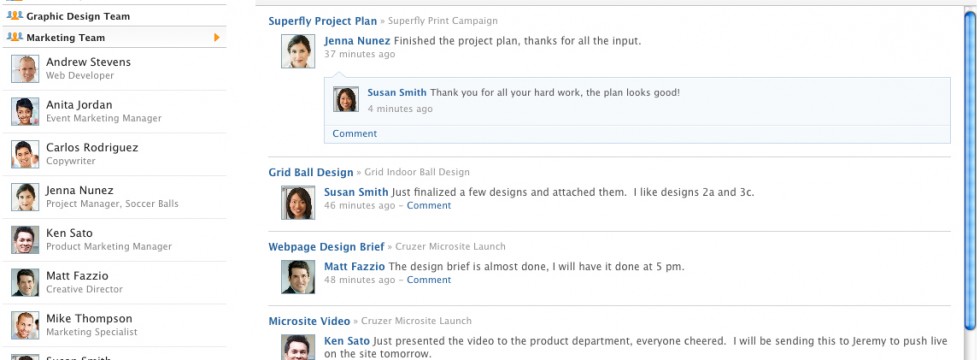Click Comment next to 48 minutes ago
This screenshot has width=980, height=360.
coord(429,280)
